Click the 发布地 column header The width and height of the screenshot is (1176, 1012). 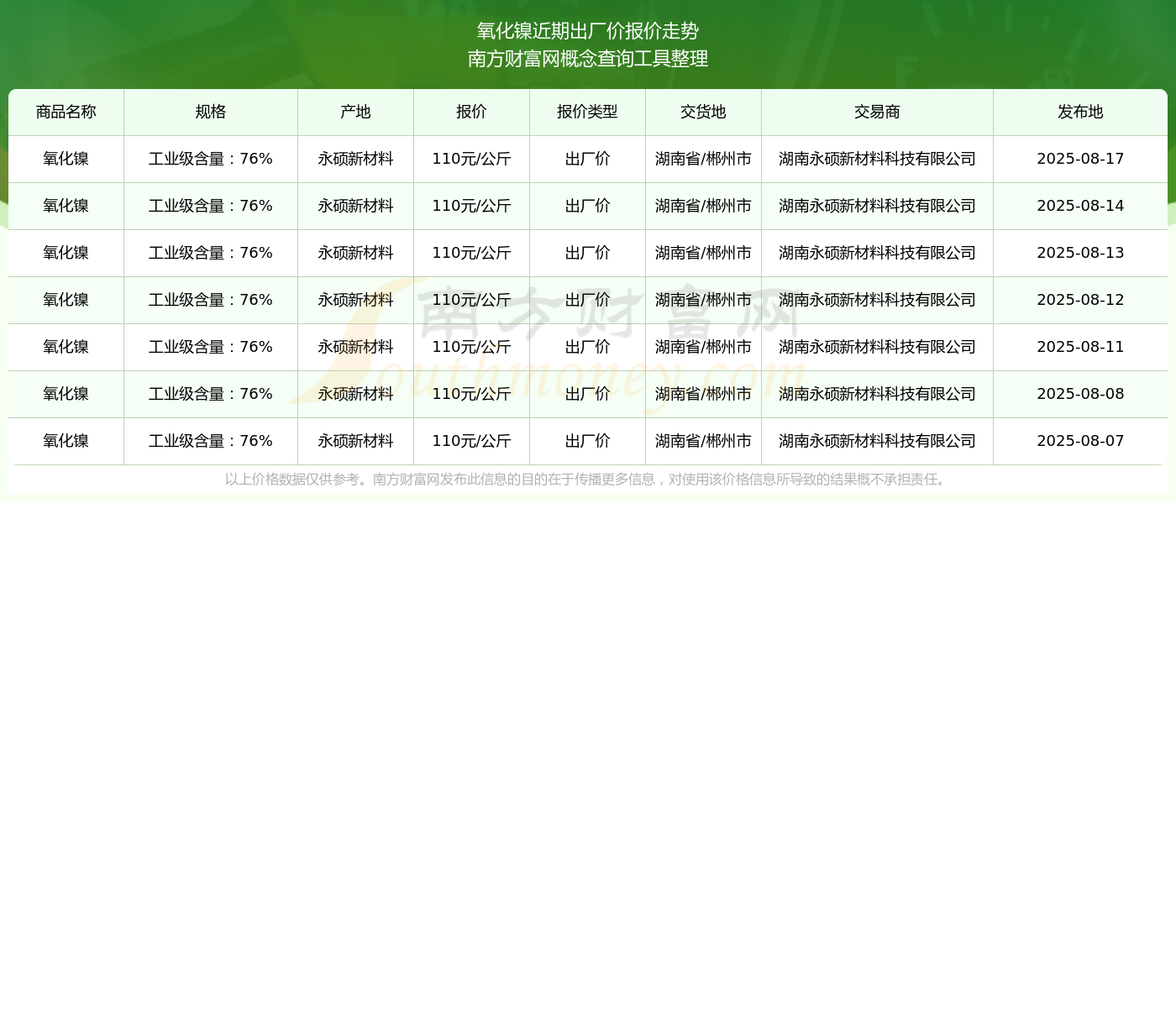[1081, 112]
